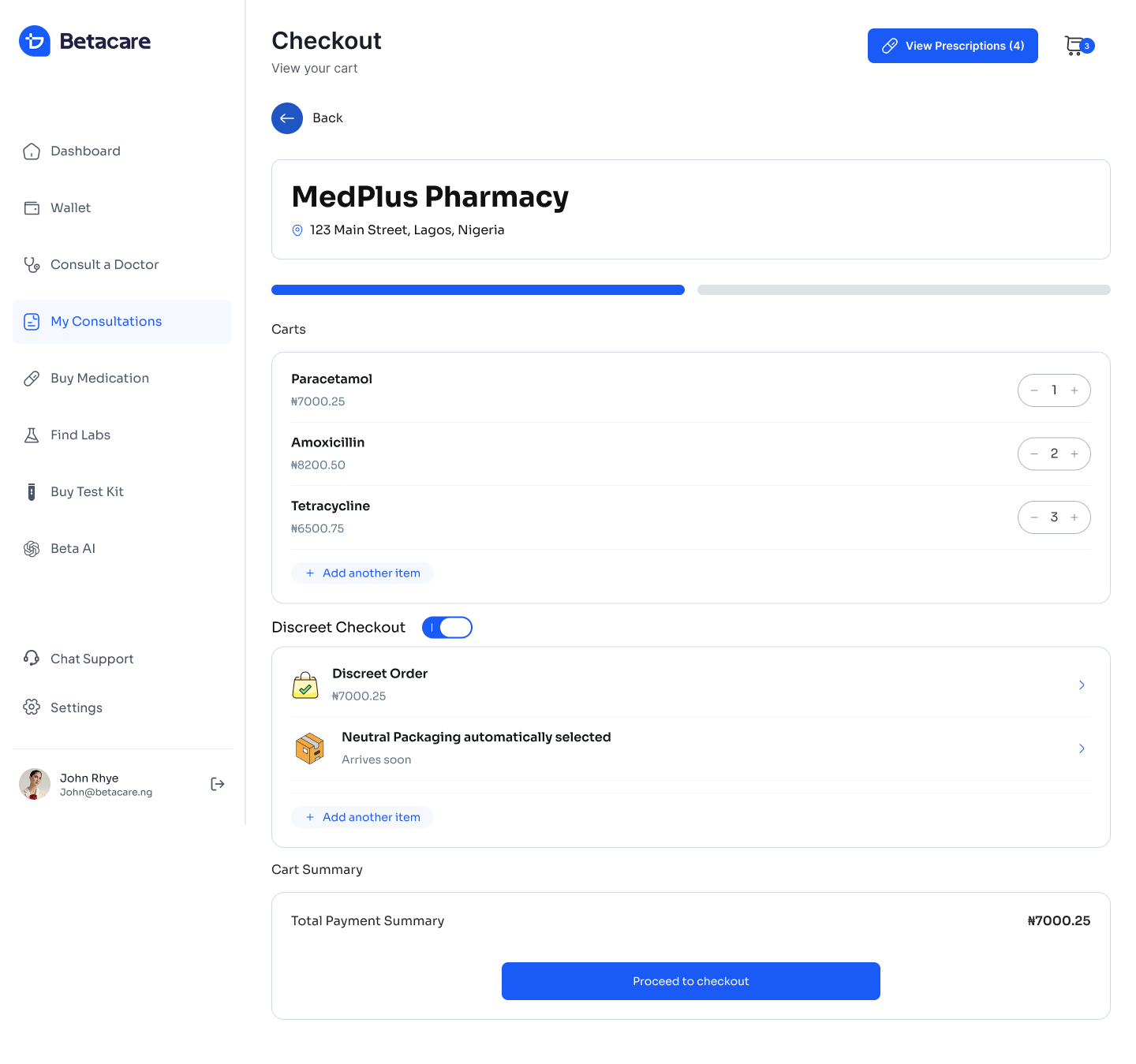Click the Back text link
This screenshot has width=1136, height=1064.
pyautogui.click(x=327, y=118)
